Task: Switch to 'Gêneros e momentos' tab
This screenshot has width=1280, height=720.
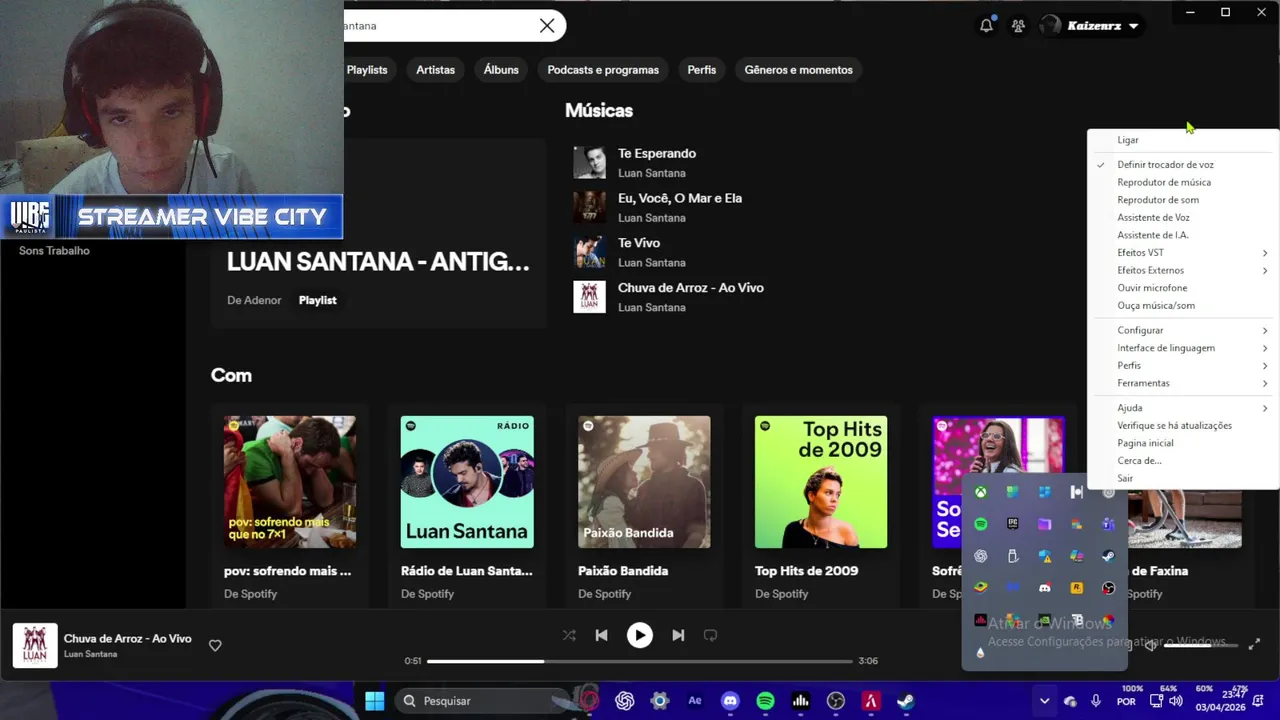Action: (x=798, y=70)
